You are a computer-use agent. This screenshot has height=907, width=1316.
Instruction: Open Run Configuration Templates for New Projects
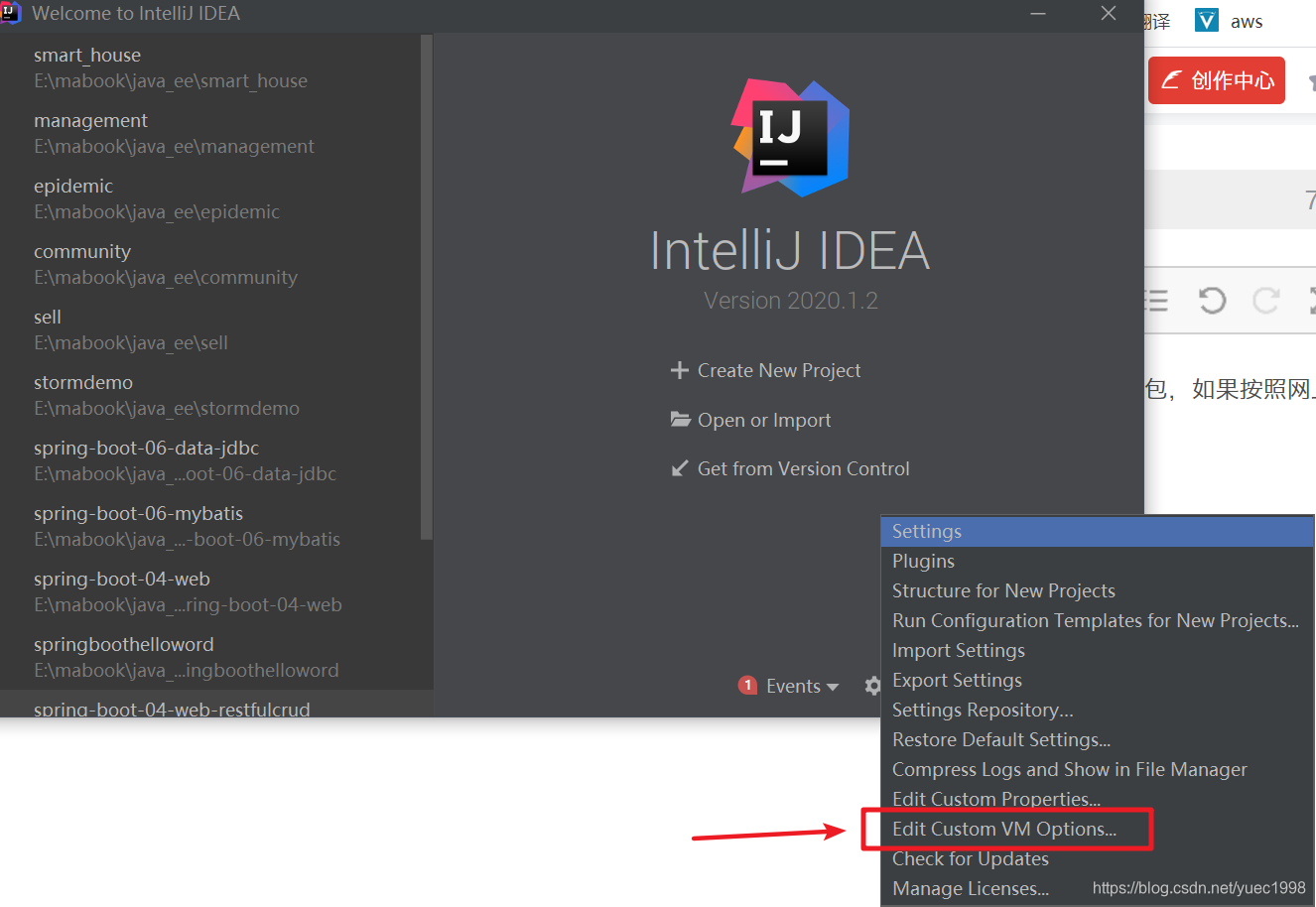point(1097,620)
